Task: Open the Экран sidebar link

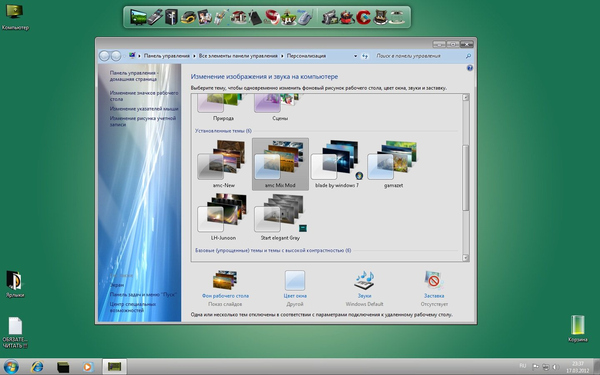Action: [117, 285]
